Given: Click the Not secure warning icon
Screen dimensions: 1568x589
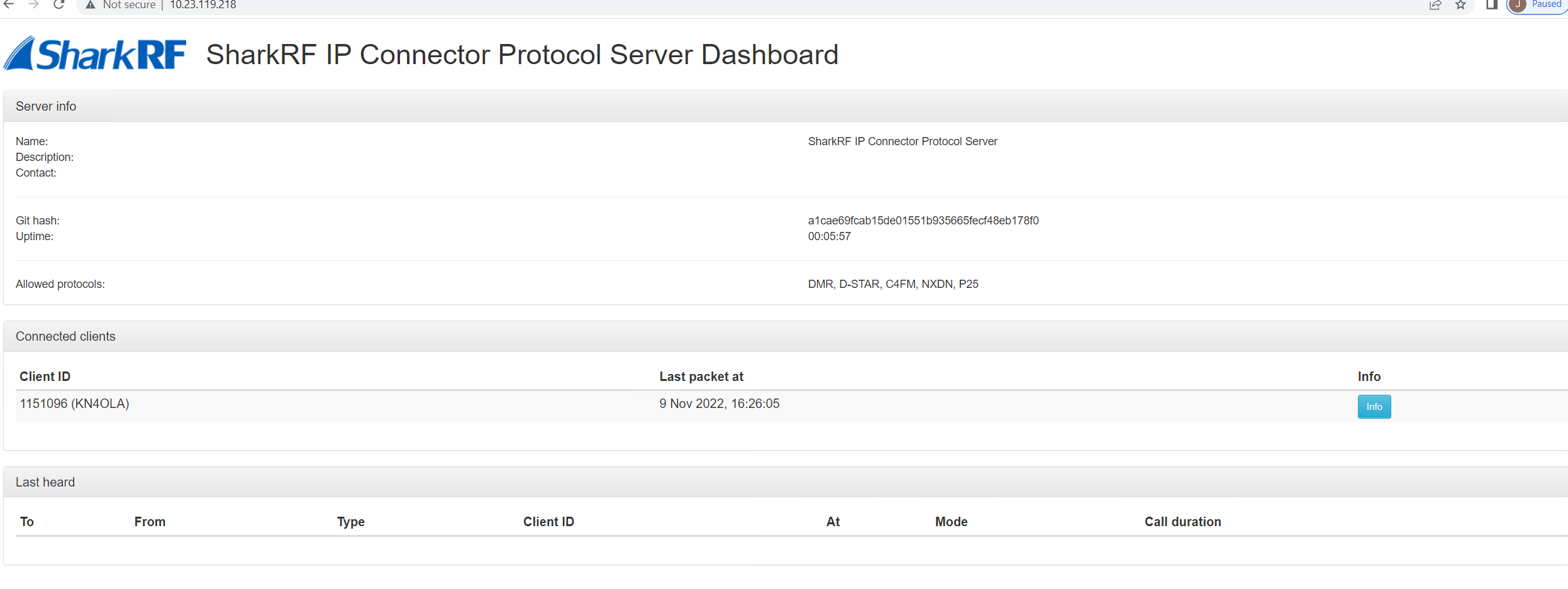Looking at the screenshot, I should tap(91, 5).
